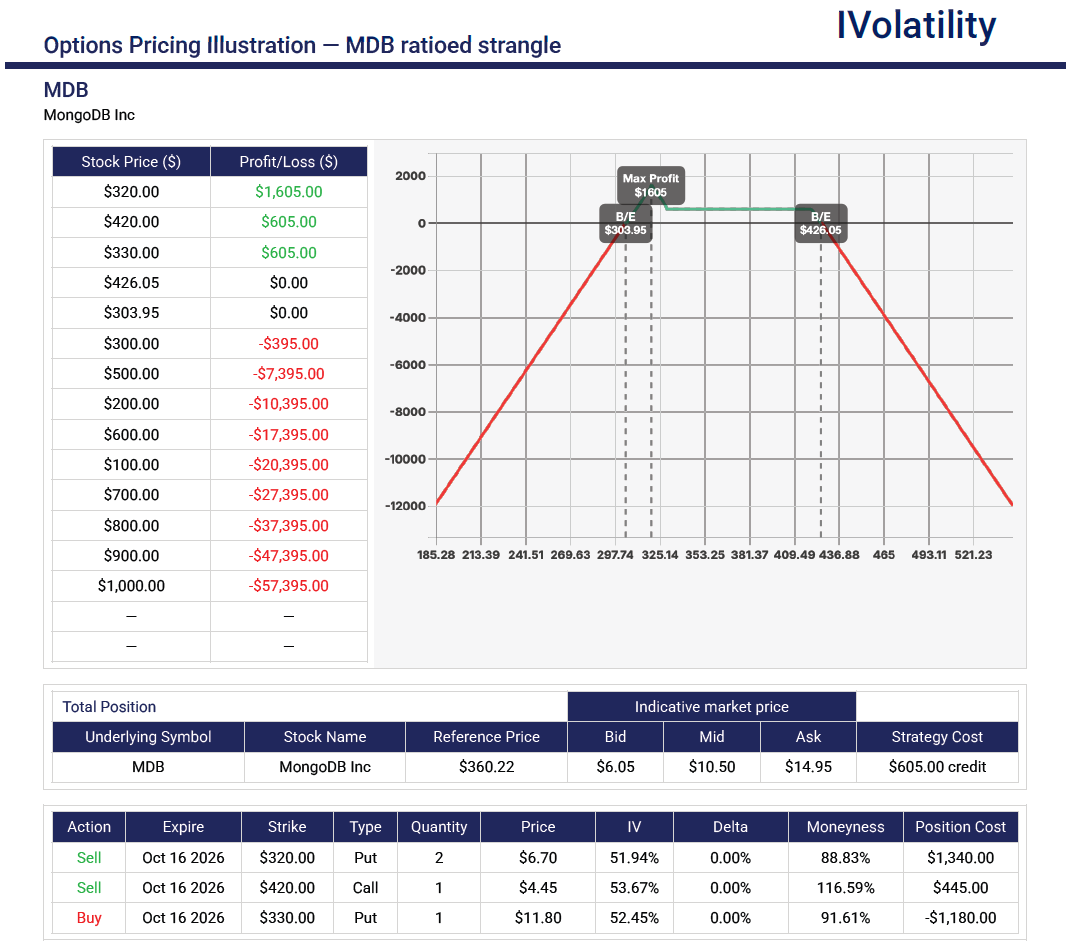Viewport: 1072px width, 945px height.
Task: Click the -$10,395.00 loss cell
Action: point(289,404)
